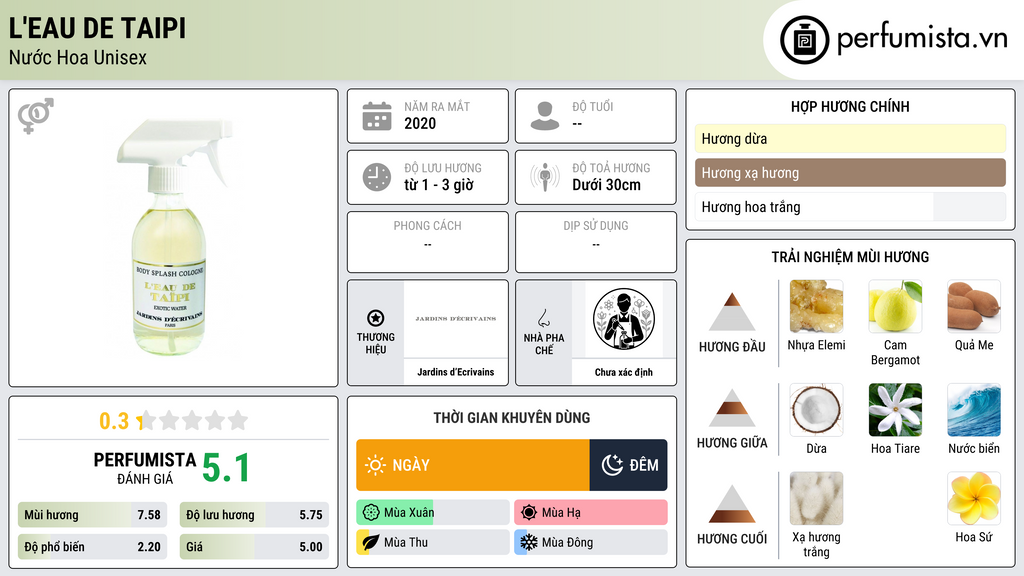Click the clock icon beside Độ lưu hương
The image size is (1024, 576).
point(377,177)
